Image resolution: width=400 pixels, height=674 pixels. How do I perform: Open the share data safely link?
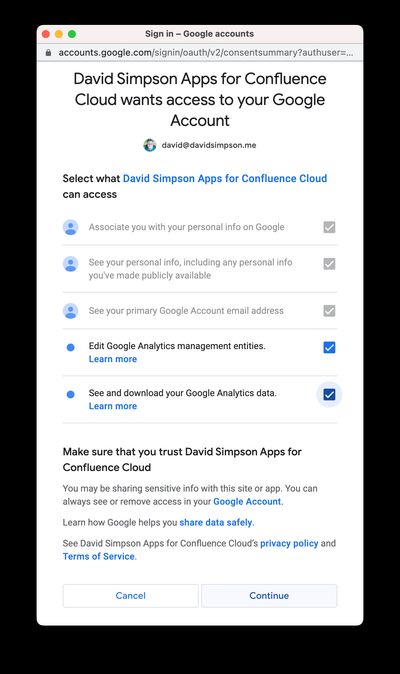[x=216, y=522]
